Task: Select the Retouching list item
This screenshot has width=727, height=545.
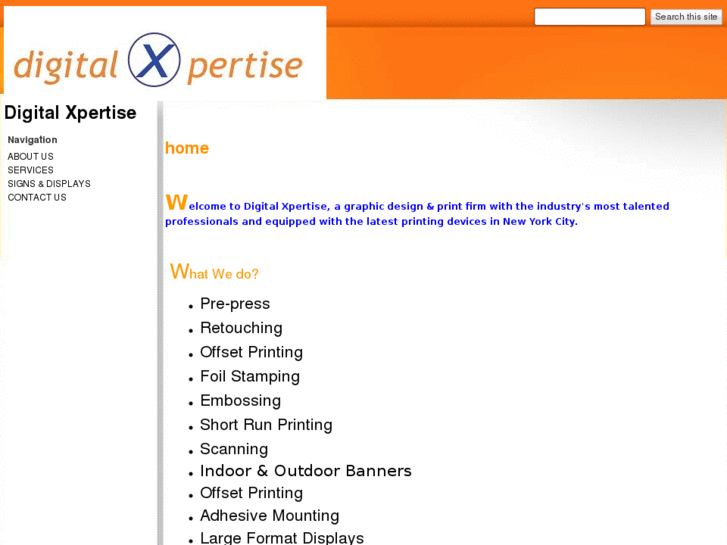Action: click(241, 328)
